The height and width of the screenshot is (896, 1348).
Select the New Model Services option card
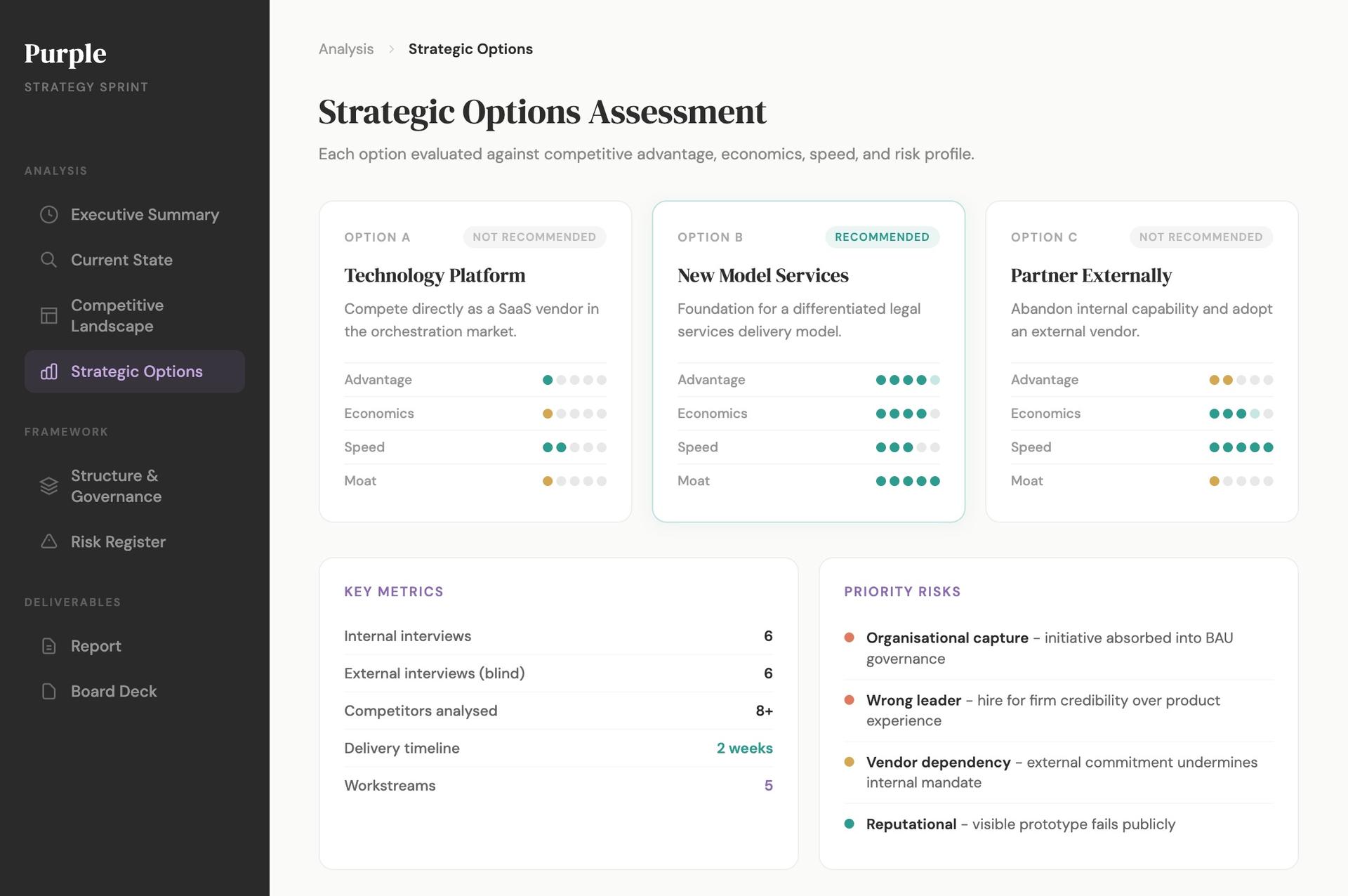808,362
